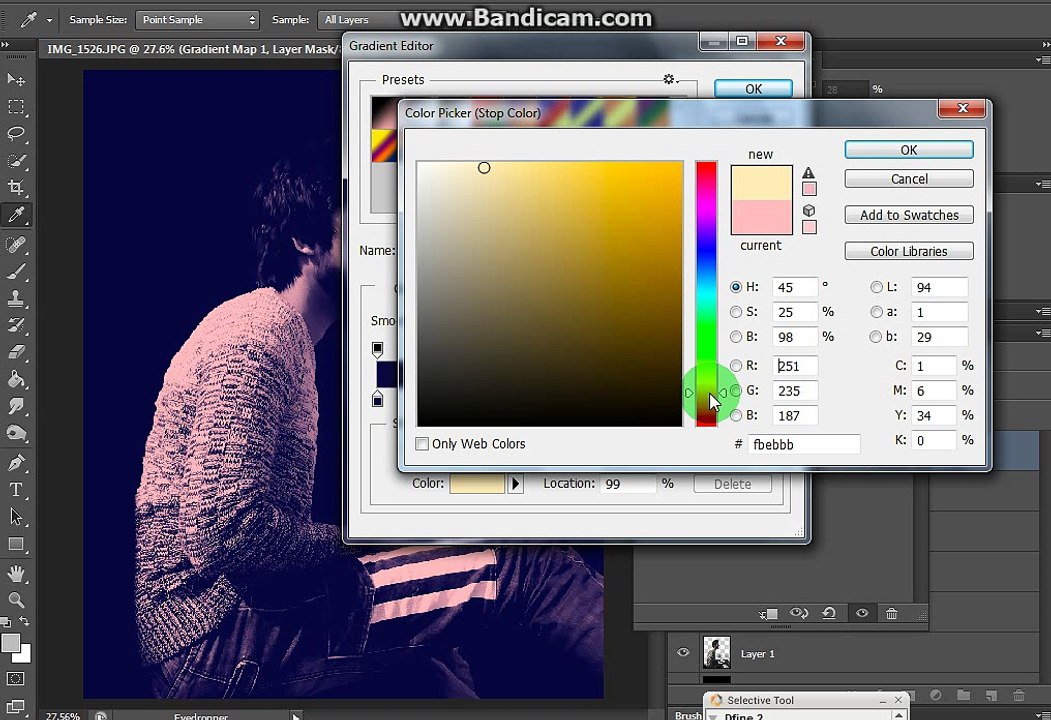The width and height of the screenshot is (1051, 720).
Task: Click the out-of-gamut warning triangle
Action: 808,173
